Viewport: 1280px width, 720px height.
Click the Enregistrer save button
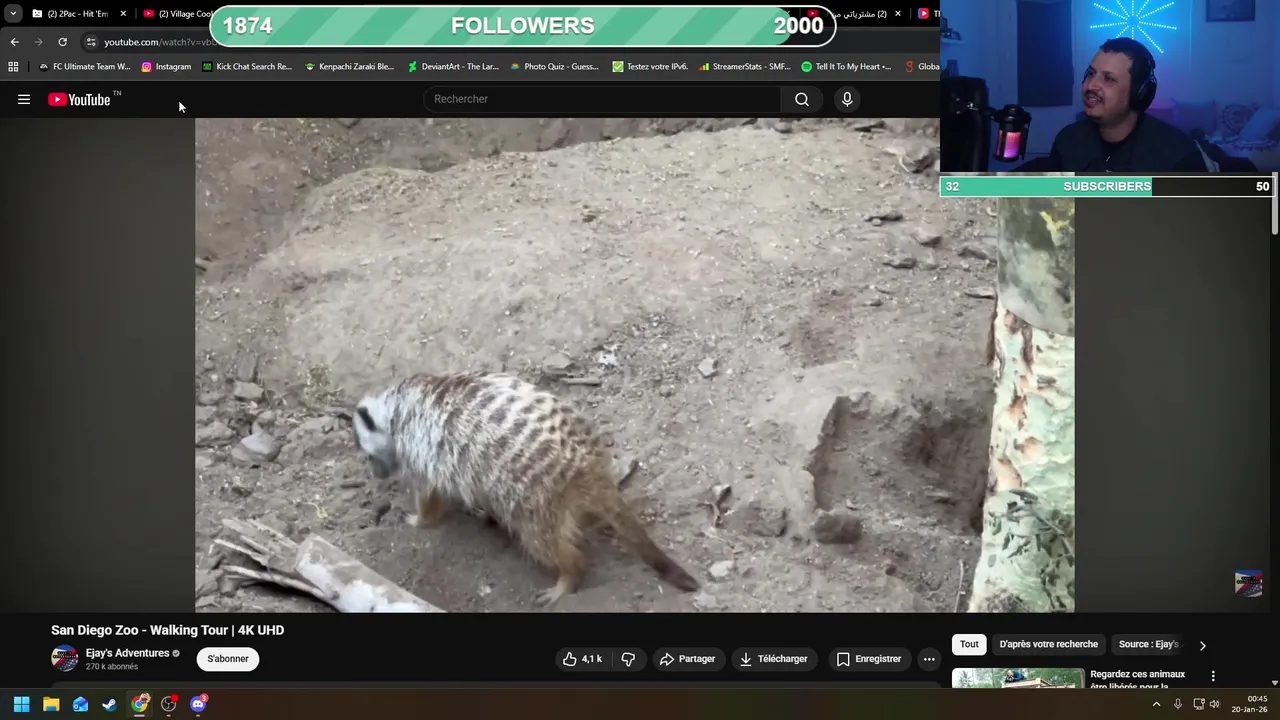tap(869, 659)
